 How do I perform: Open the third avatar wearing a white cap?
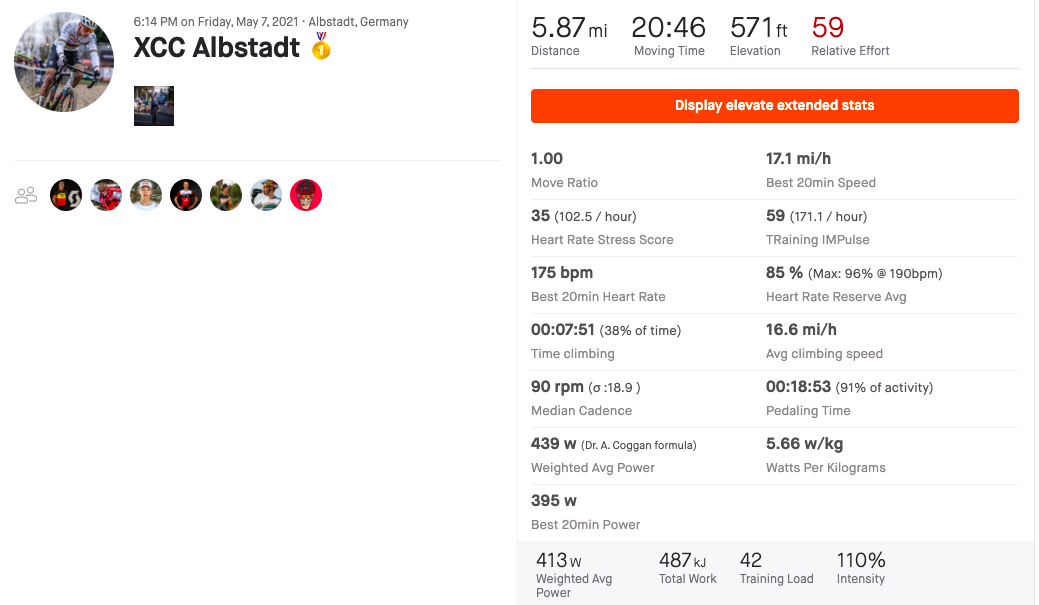[x=146, y=195]
